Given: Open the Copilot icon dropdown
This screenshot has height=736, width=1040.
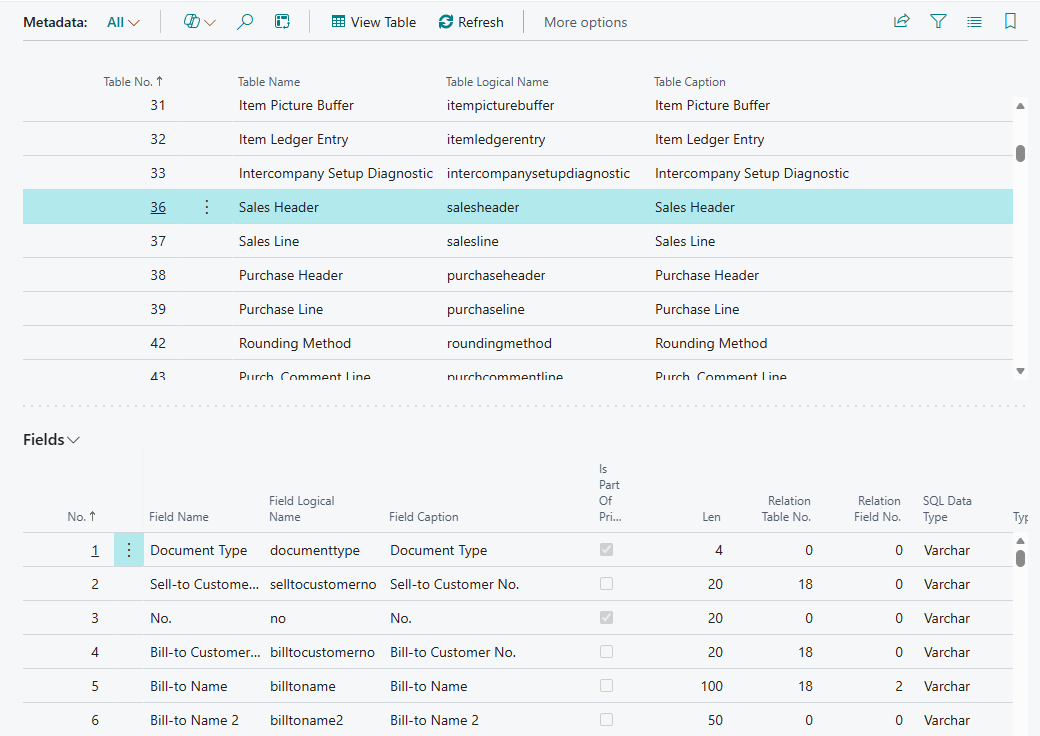Looking at the screenshot, I should point(199,22).
